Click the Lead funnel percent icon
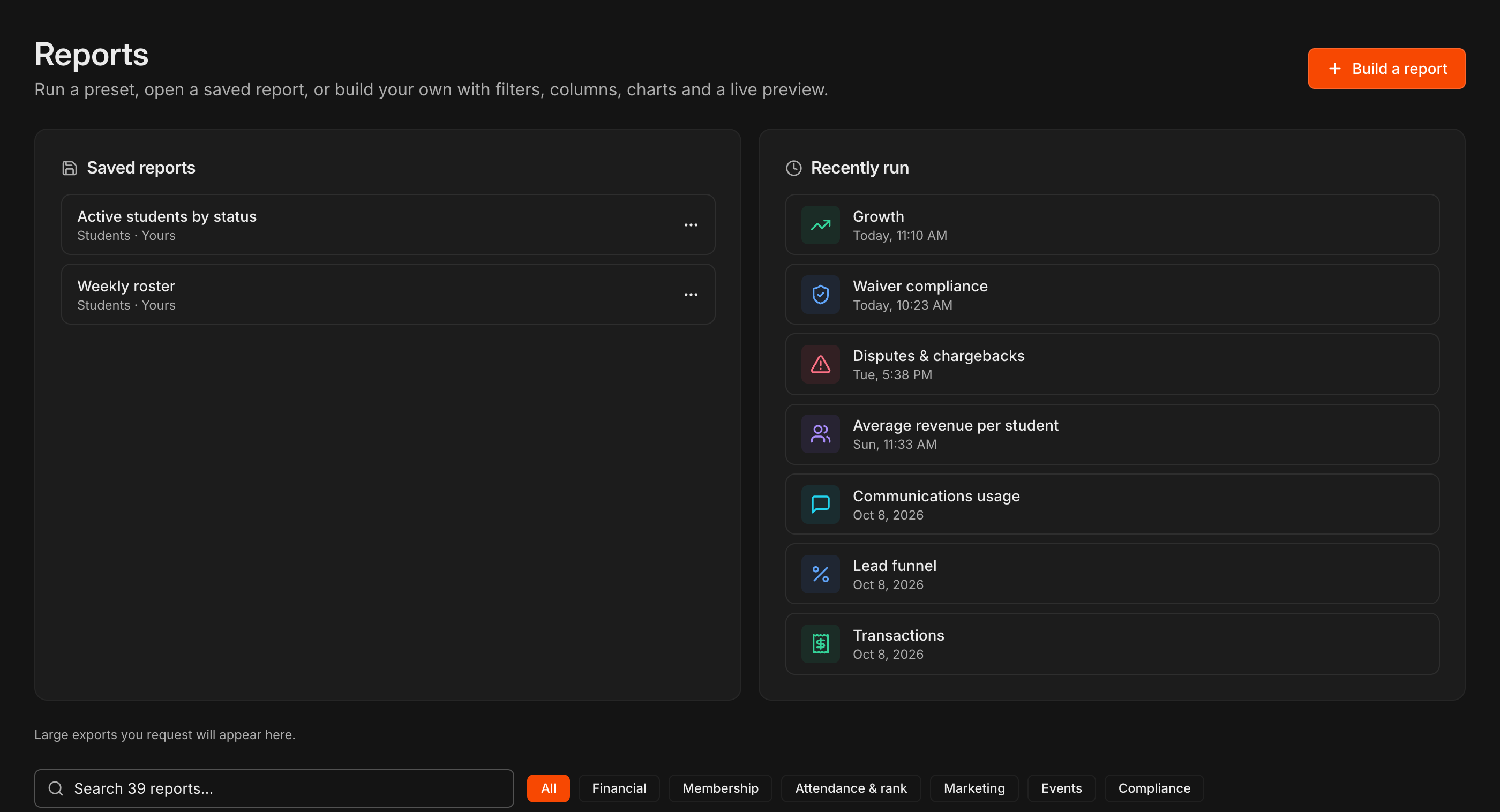This screenshot has width=1500, height=812. coord(821,574)
